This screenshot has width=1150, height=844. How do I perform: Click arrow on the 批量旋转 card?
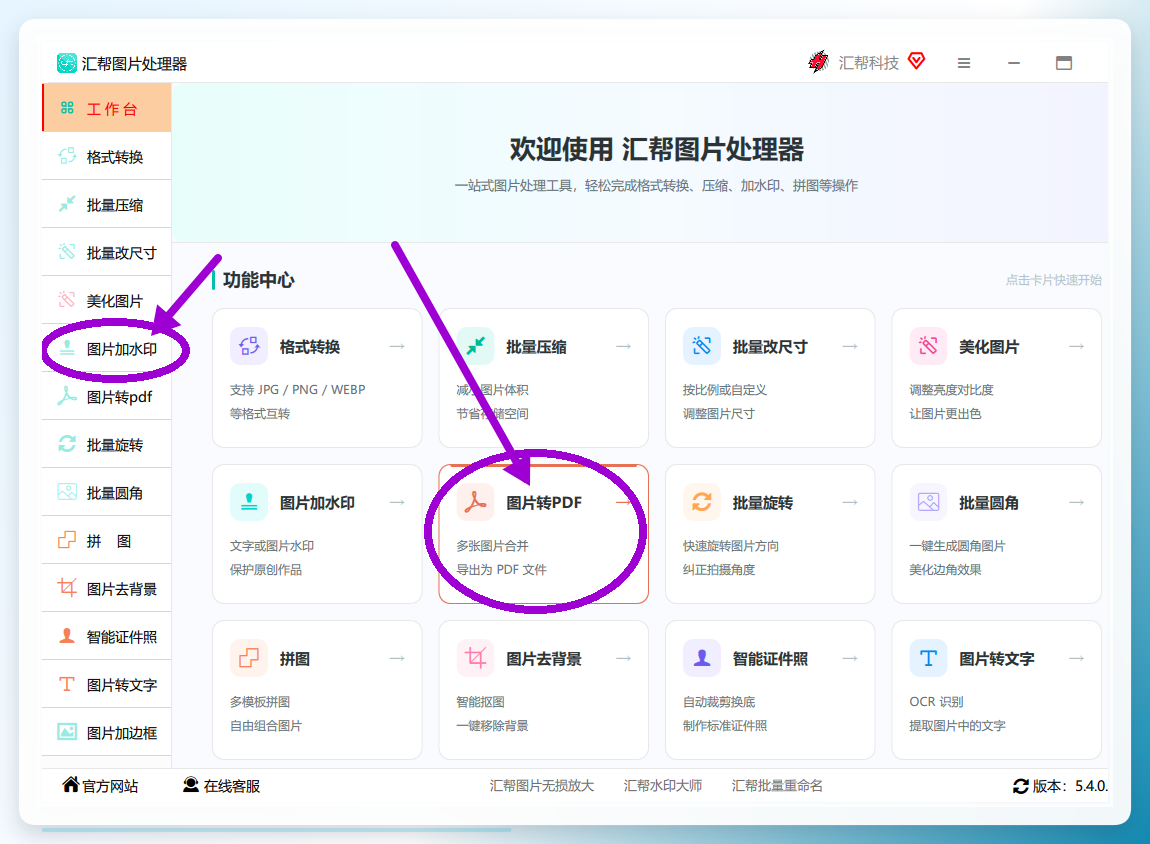point(850,502)
